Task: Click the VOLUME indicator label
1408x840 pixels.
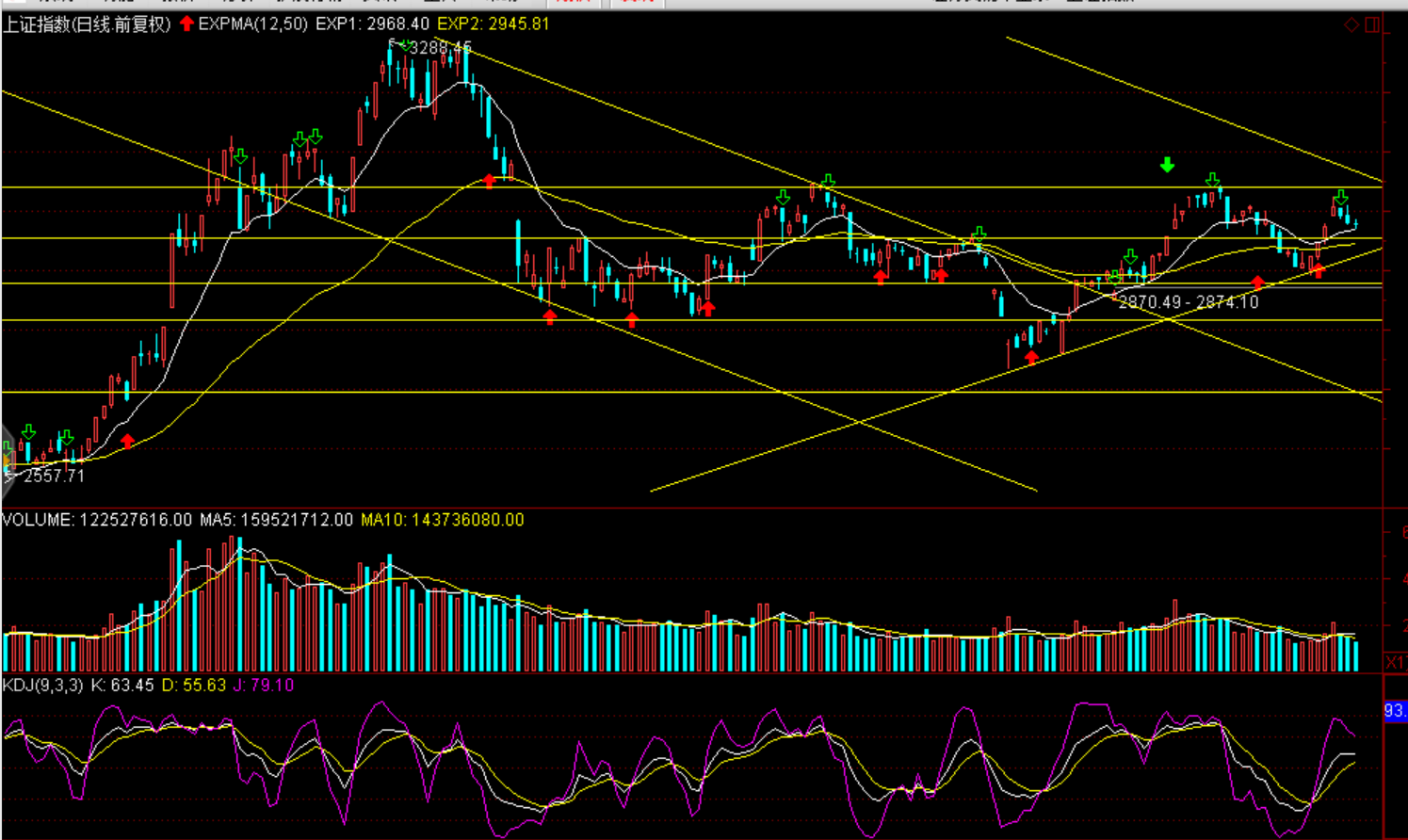Action: coord(38,520)
